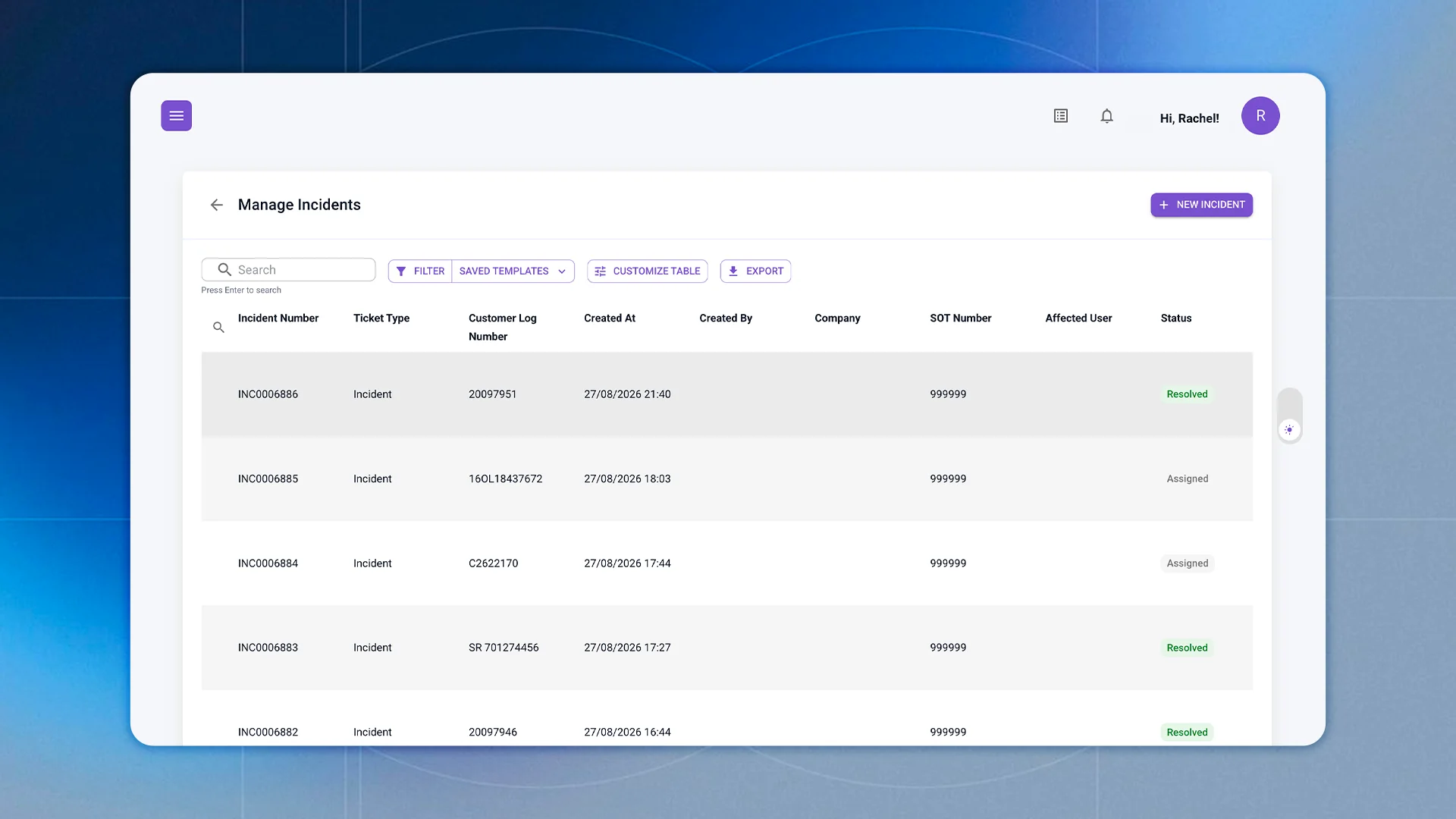This screenshot has width=1456, height=819.
Task: Click customer log number C2622170
Action: pos(493,563)
